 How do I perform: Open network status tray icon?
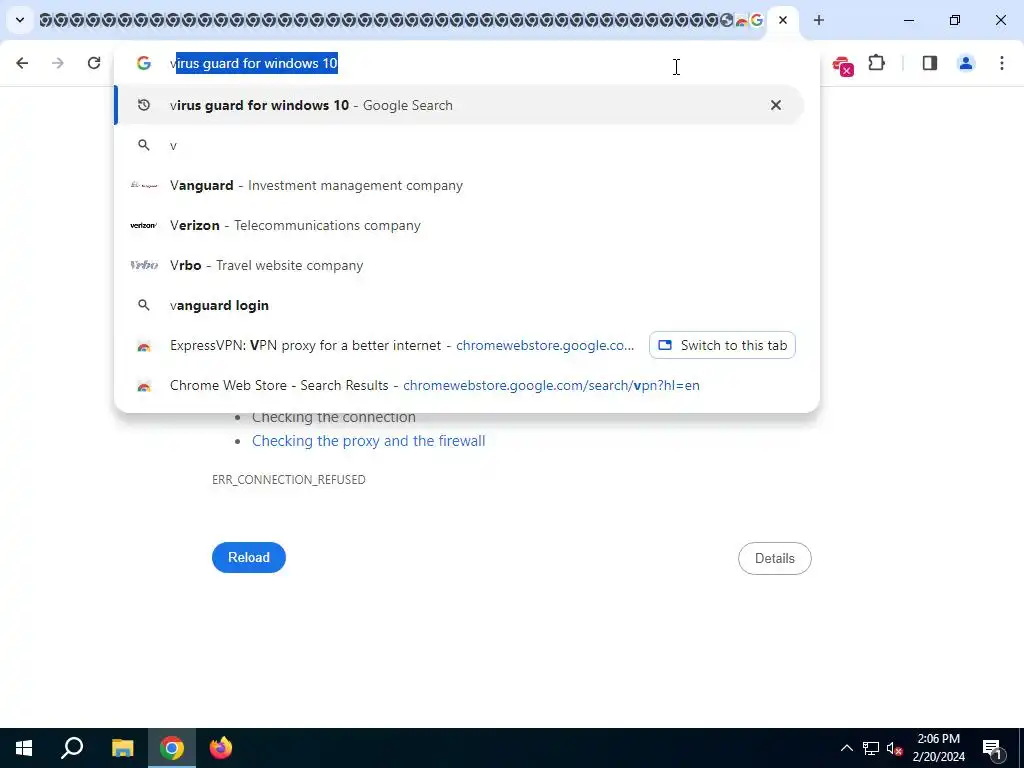(x=871, y=748)
